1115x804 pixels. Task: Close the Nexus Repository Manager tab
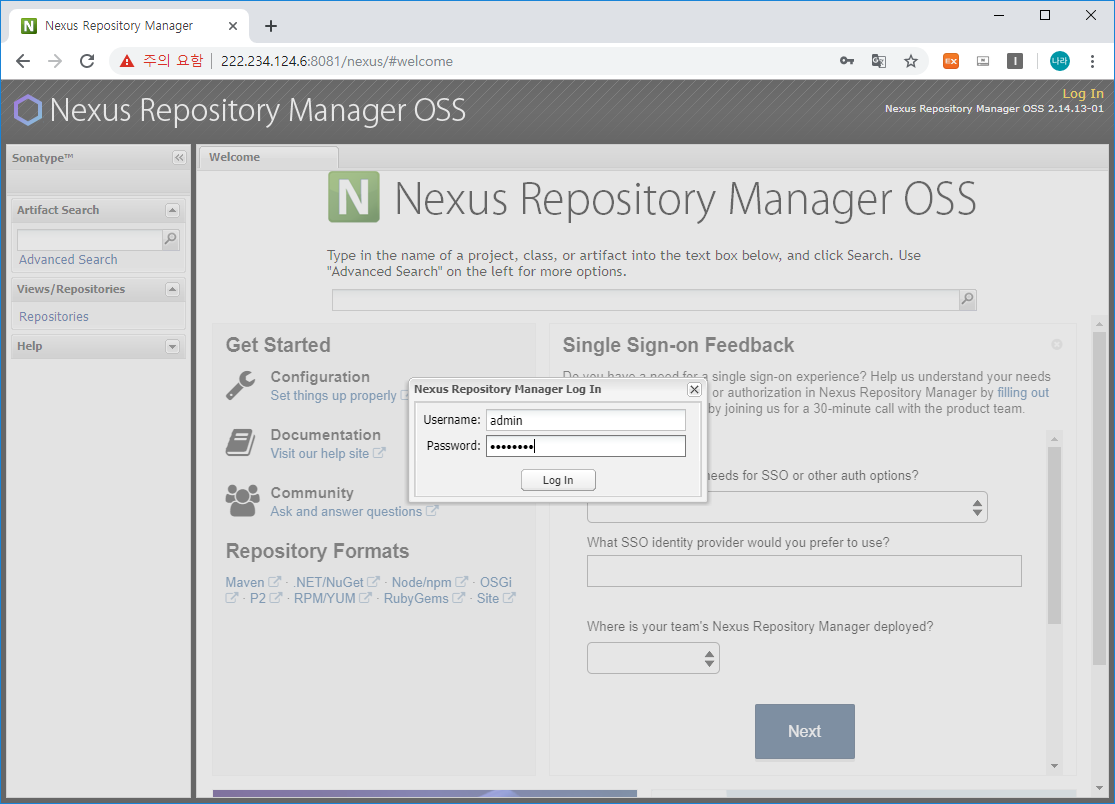coord(233,26)
